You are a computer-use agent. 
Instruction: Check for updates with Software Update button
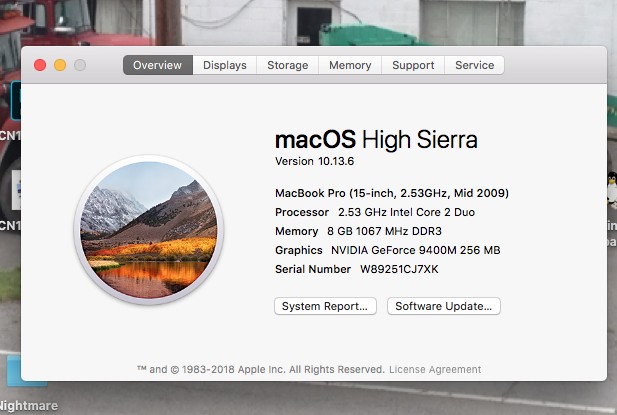coord(443,306)
